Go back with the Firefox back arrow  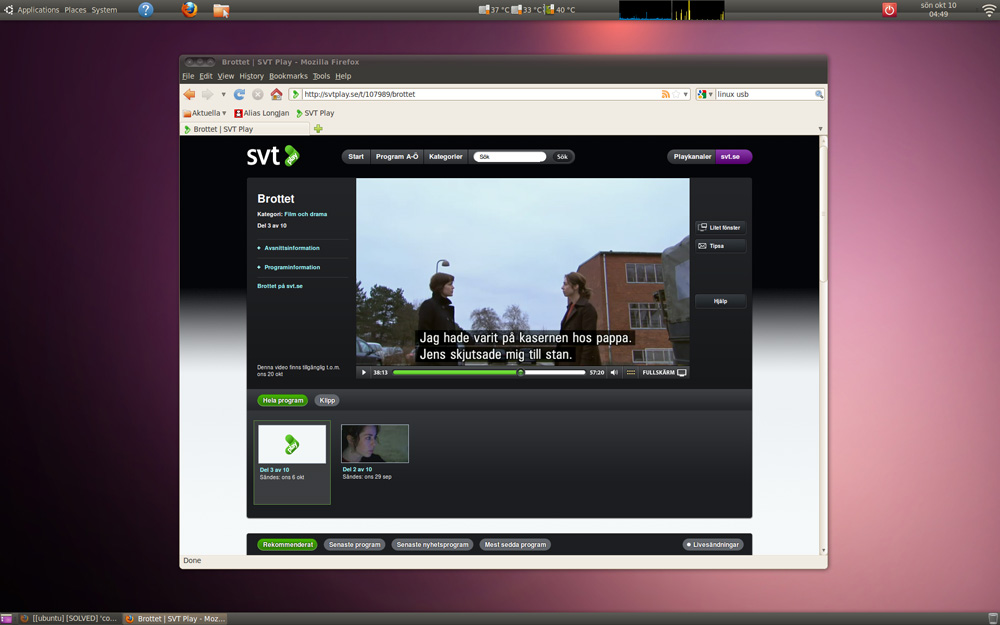pos(189,94)
